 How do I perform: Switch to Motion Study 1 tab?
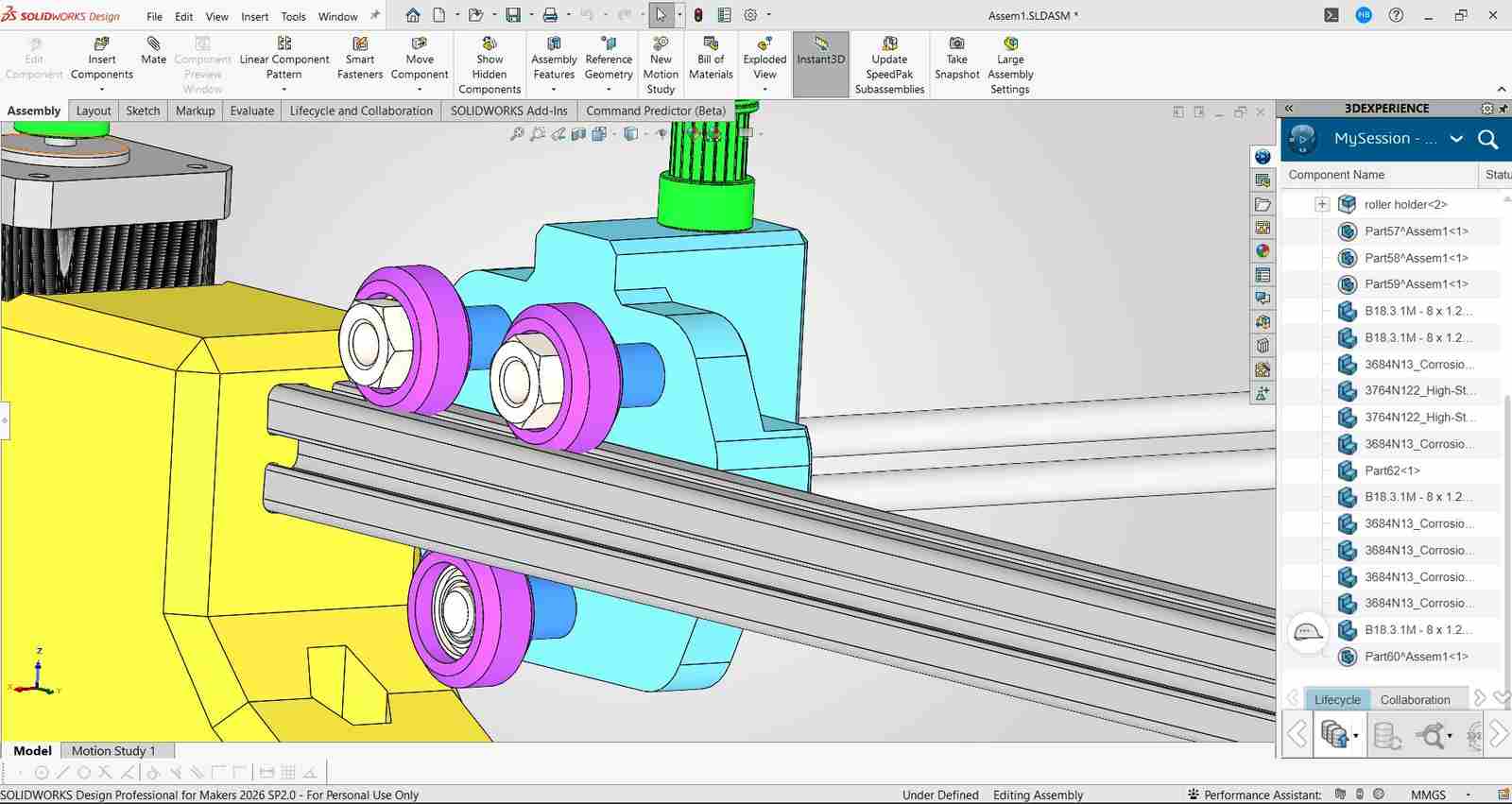click(x=113, y=750)
